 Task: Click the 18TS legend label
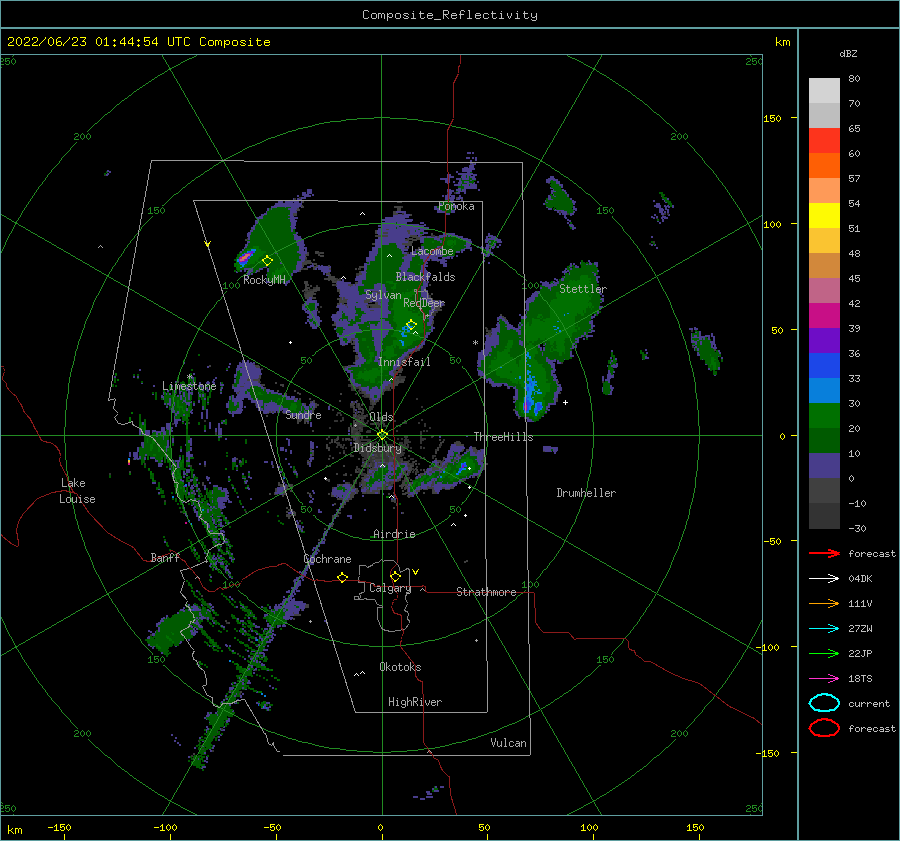(x=860, y=679)
